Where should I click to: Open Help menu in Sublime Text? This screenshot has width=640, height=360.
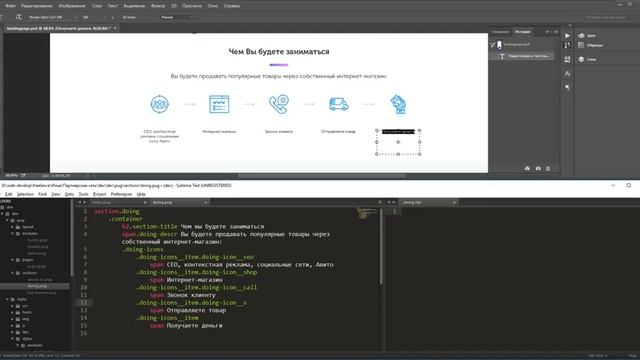(141, 194)
